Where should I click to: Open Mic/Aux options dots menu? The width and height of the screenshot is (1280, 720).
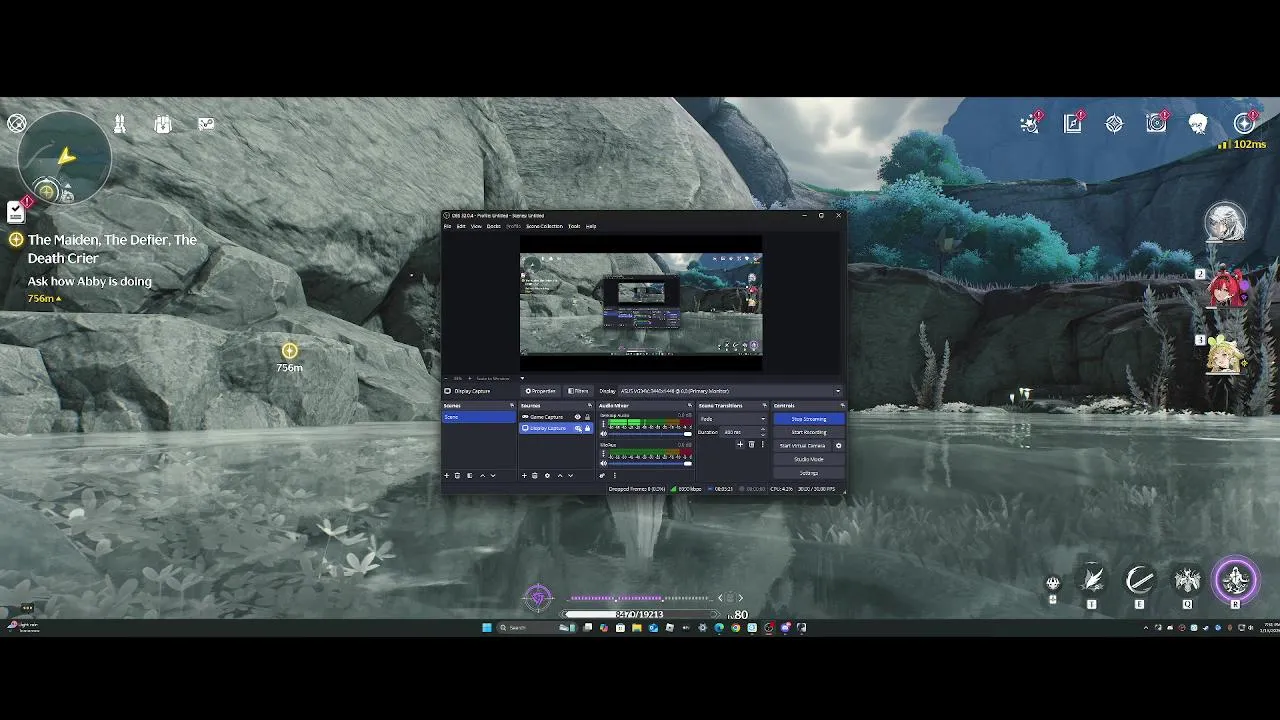(x=603, y=454)
